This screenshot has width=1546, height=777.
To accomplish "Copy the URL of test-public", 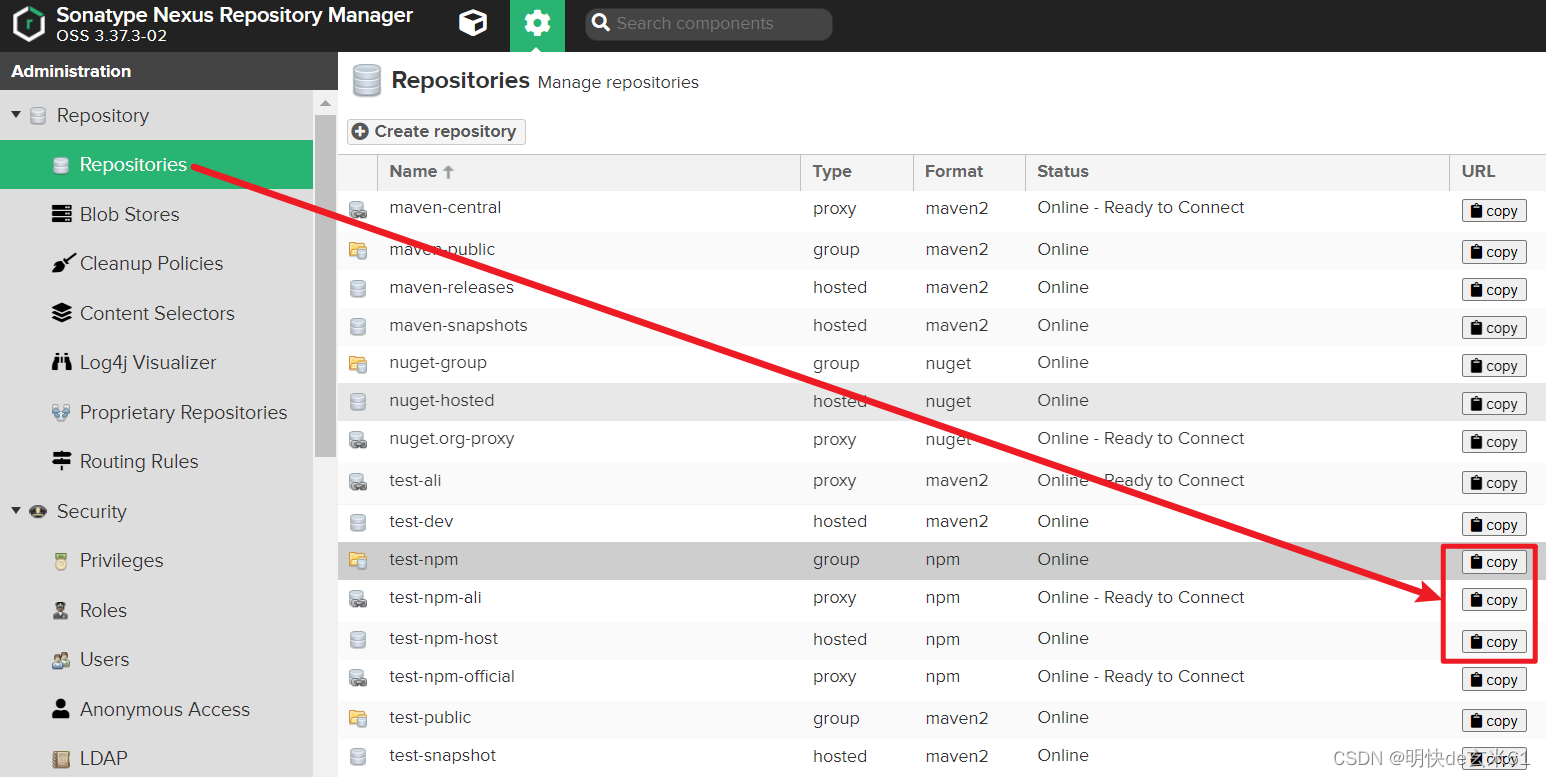I will click(x=1494, y=720).
